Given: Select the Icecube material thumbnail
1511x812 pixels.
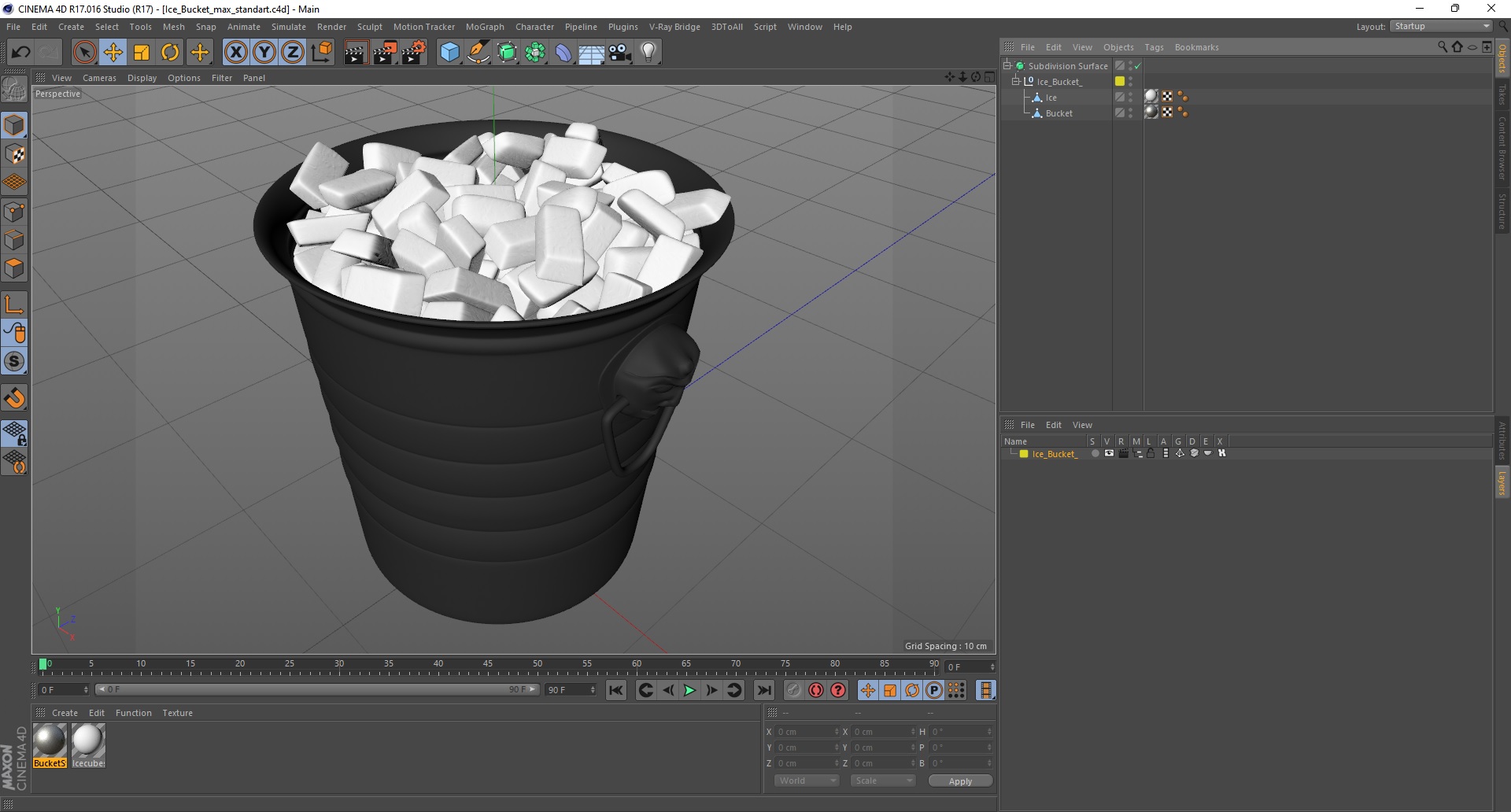Looking at the screenshot, I should coord(88,746).
